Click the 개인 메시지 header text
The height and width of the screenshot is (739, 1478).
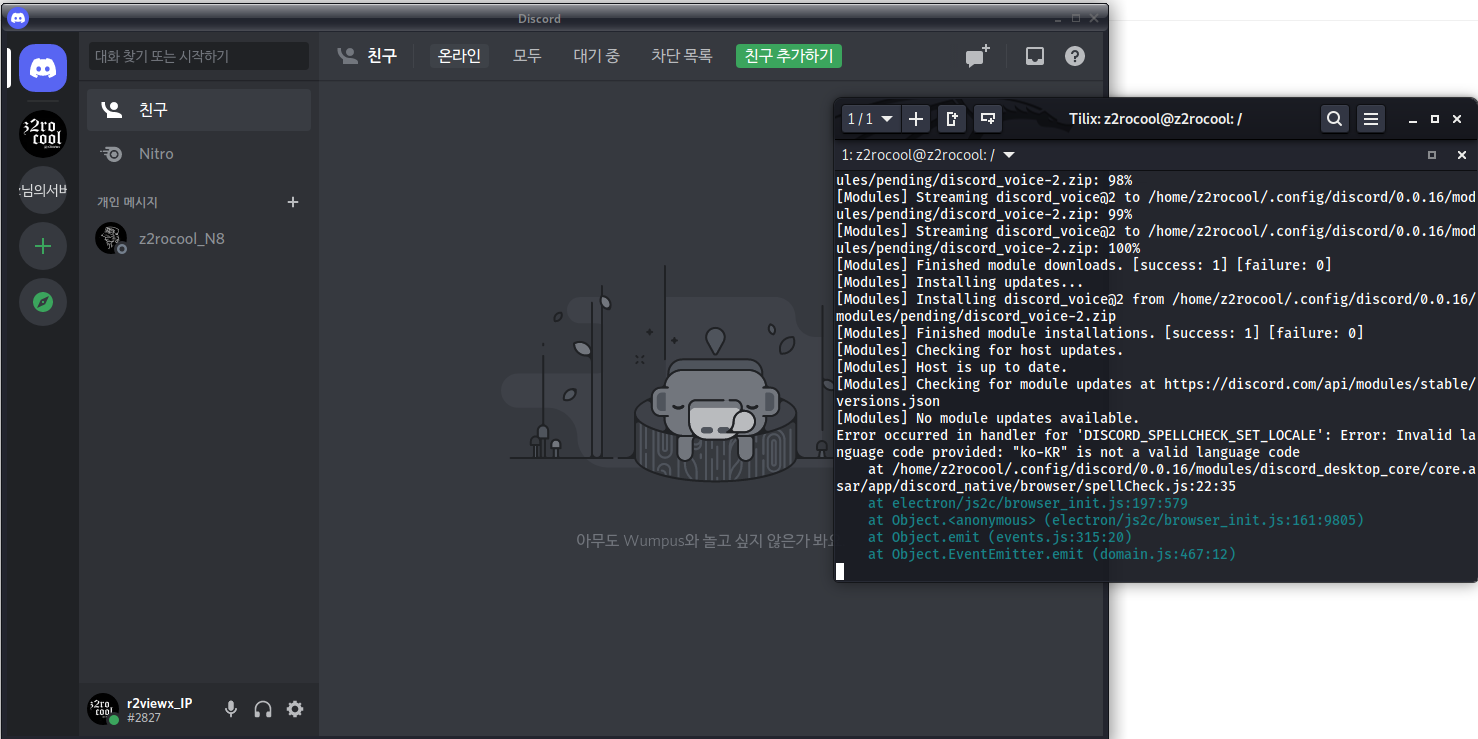(x=127, y=202)
